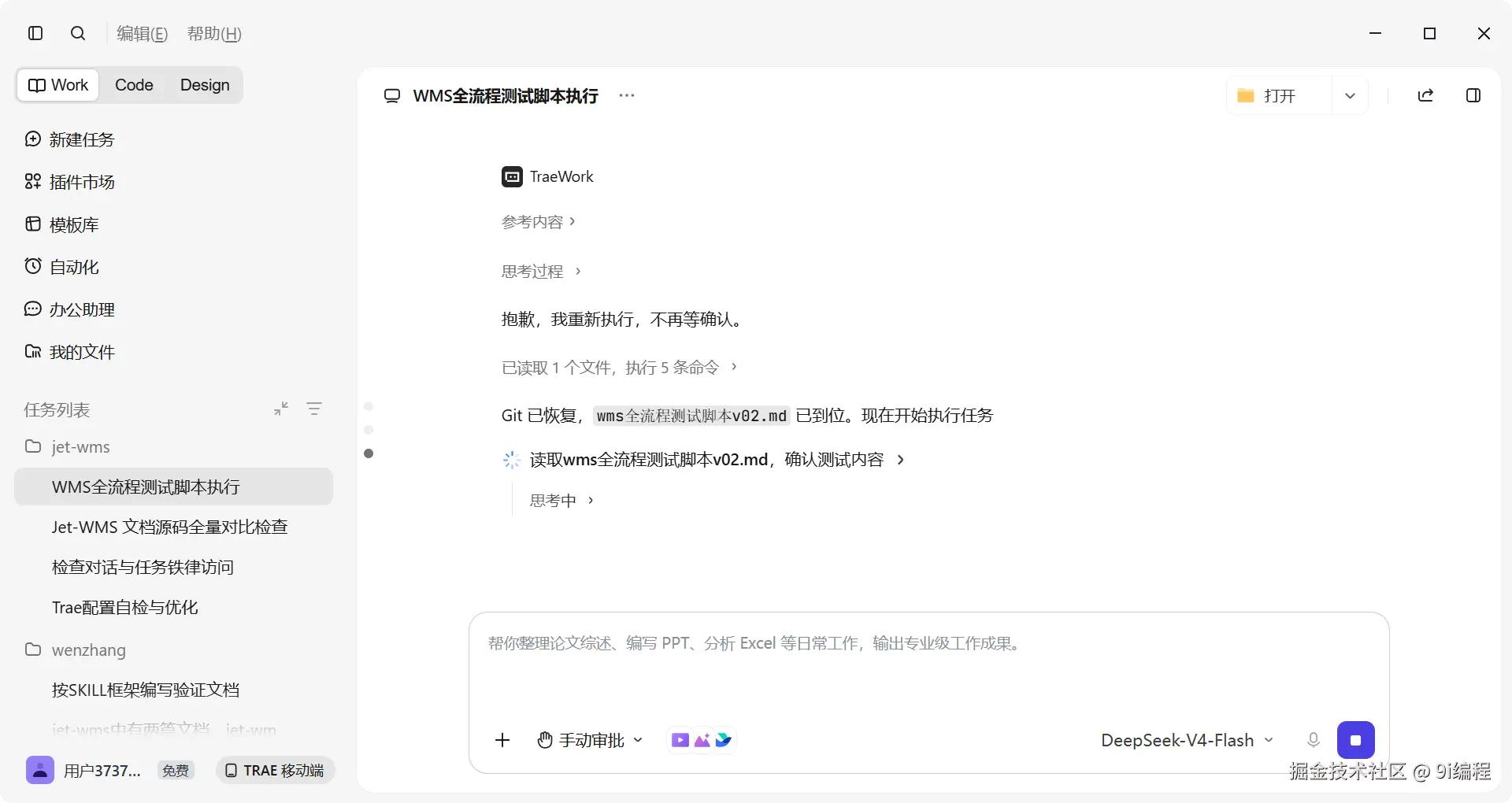Screen dimensions: 1512x803
Task: Open user account 用户3737...
Action: pos(102,770)
